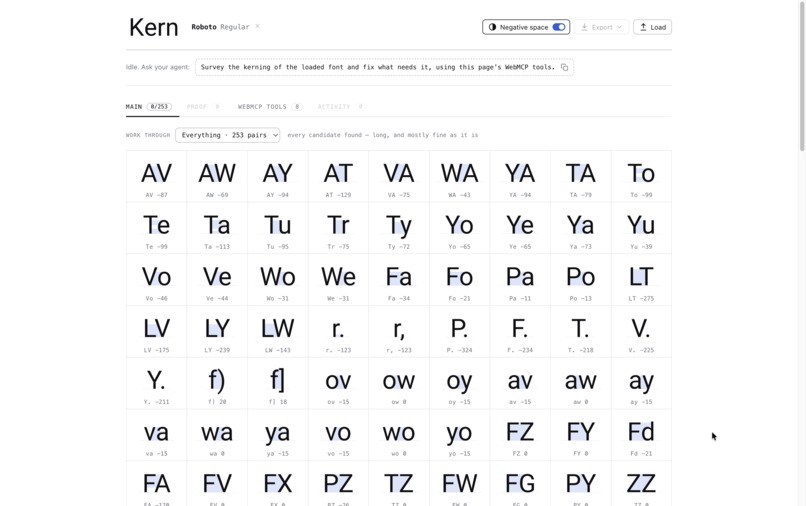Open the oy pair cell
The image size is (806, 506).
[460, 384]
